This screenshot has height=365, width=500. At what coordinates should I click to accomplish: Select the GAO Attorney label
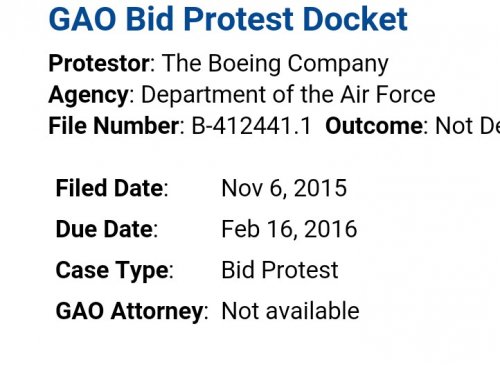point(129,312)
